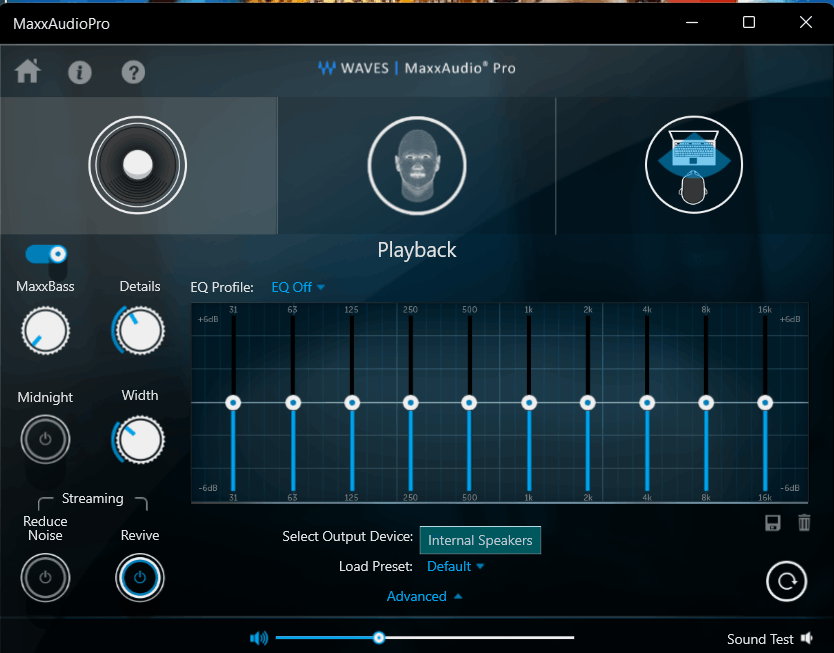Close the MaxxAudioPro window
The height and width of the screenshot is (653, 834).
(x=806, y=22)
